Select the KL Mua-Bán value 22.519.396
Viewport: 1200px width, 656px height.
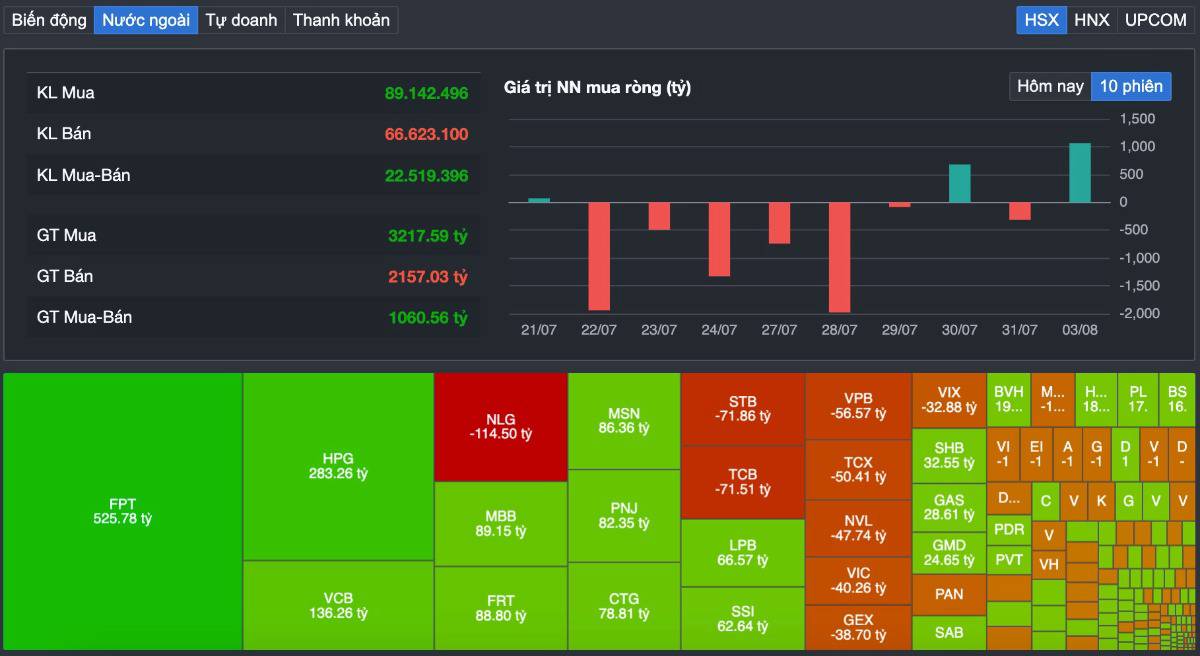pos(426,176)
